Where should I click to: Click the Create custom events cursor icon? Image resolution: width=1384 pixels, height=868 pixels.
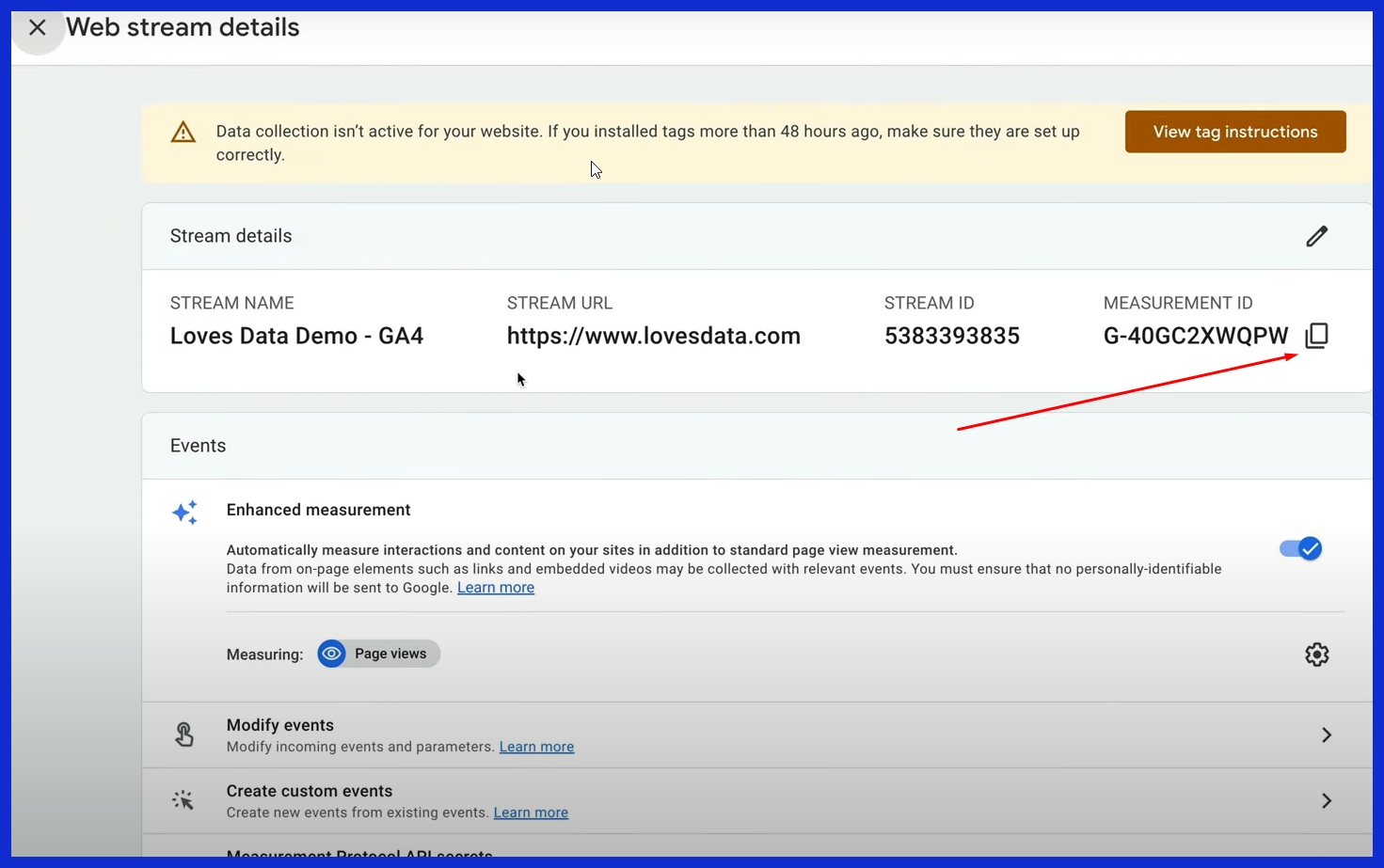183,800
